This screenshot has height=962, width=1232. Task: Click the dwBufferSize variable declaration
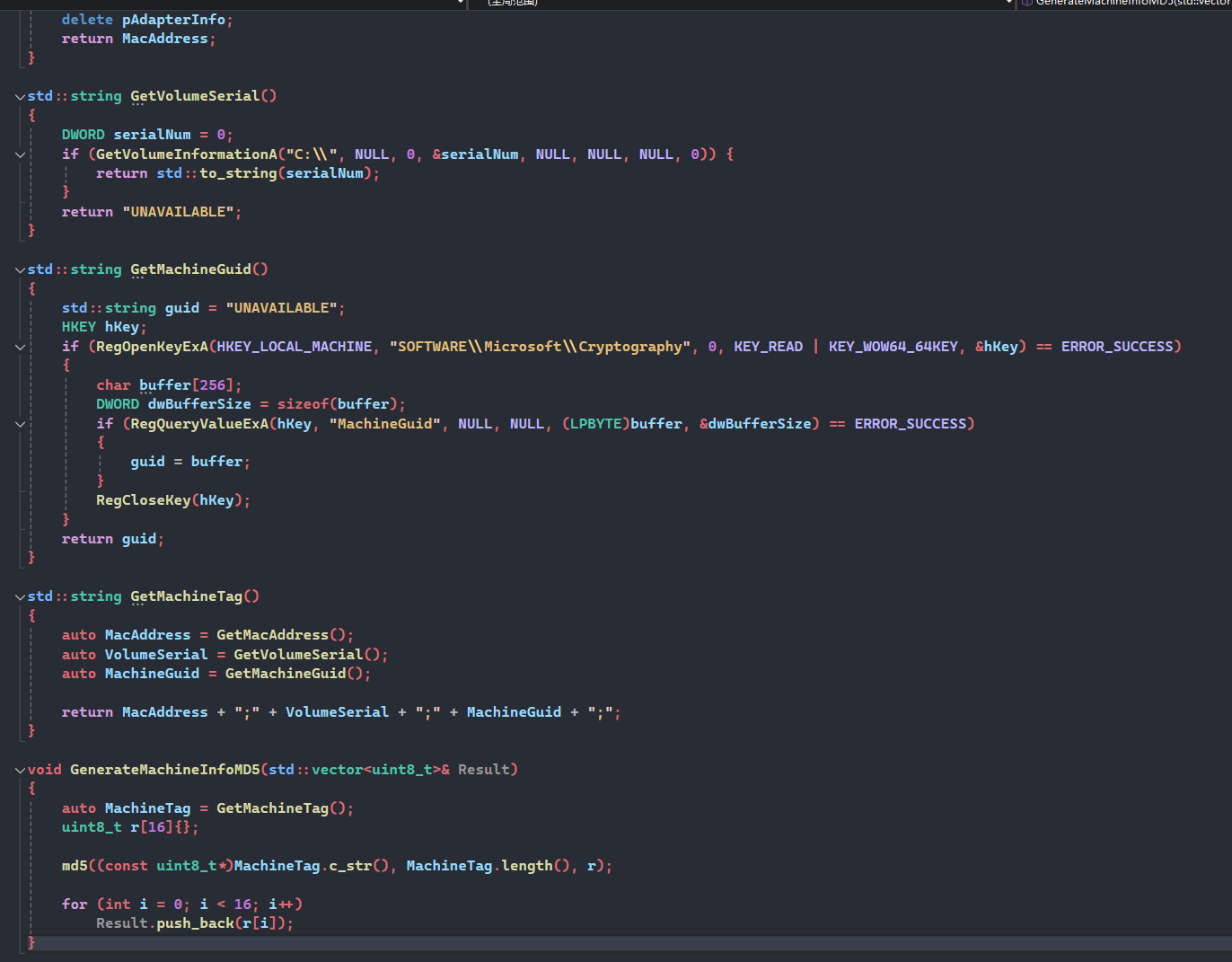point(198,404)
